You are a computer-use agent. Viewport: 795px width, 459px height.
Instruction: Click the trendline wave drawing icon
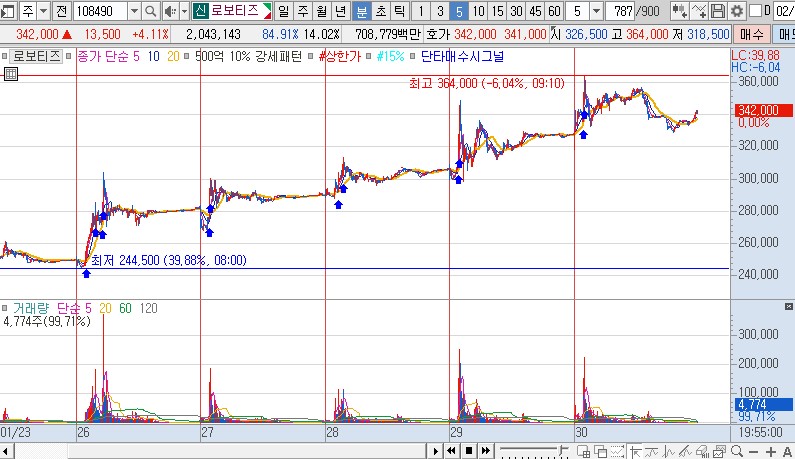(x=652, y=451)
